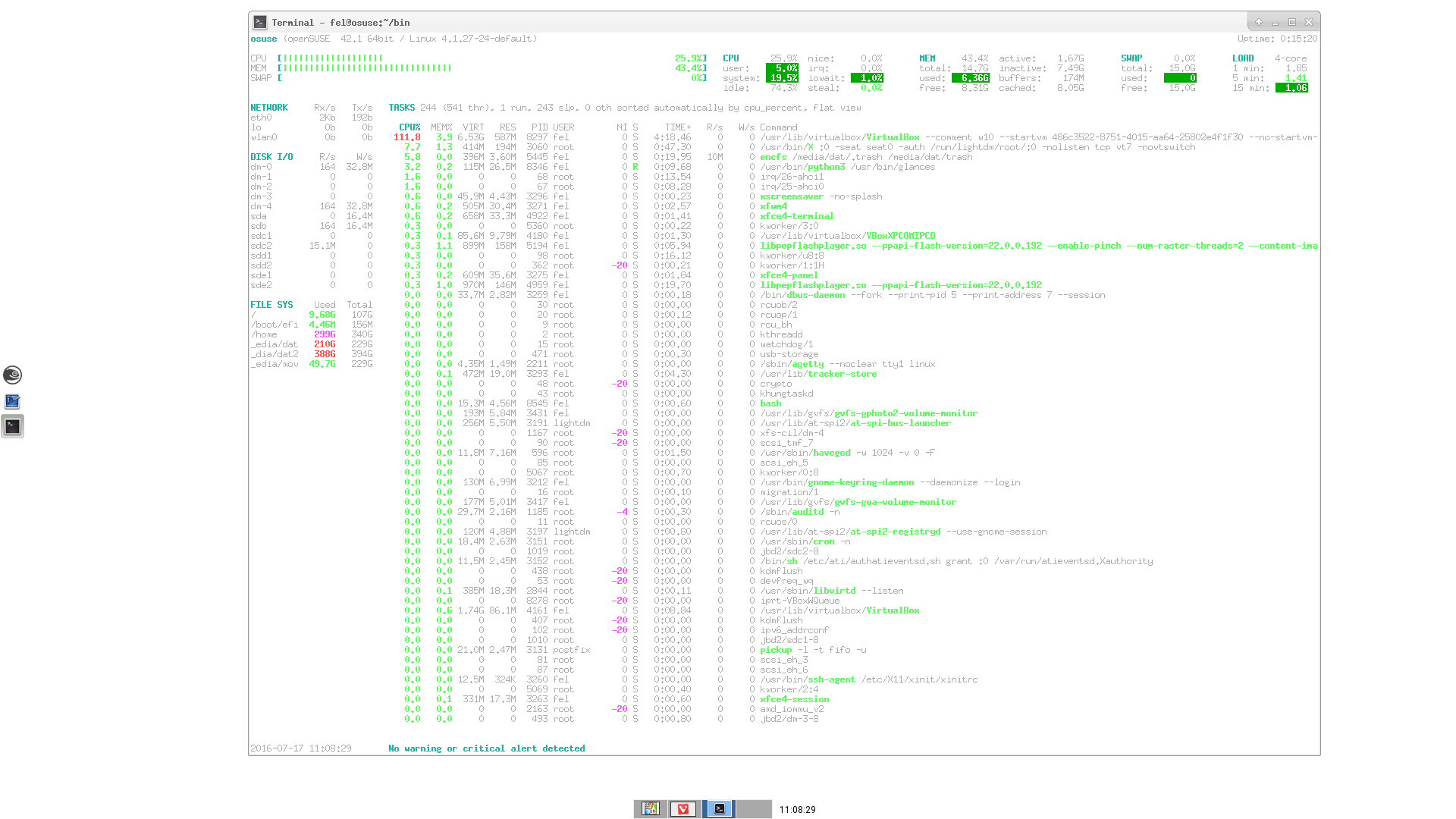Open the openSUSE chameleon launcher icon
1456x819 pixels.
12,375
